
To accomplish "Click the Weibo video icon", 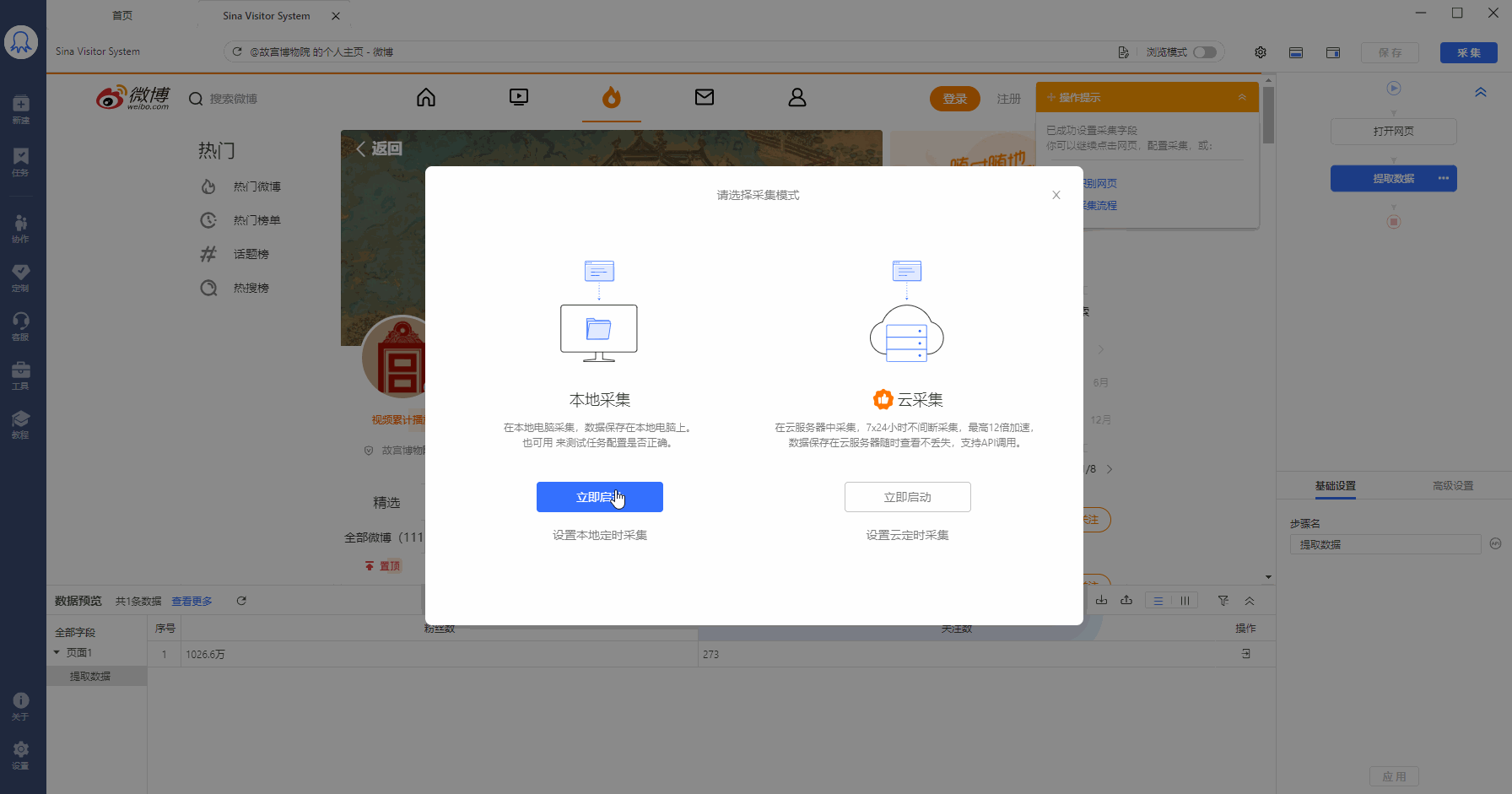I will pos(519,98).
